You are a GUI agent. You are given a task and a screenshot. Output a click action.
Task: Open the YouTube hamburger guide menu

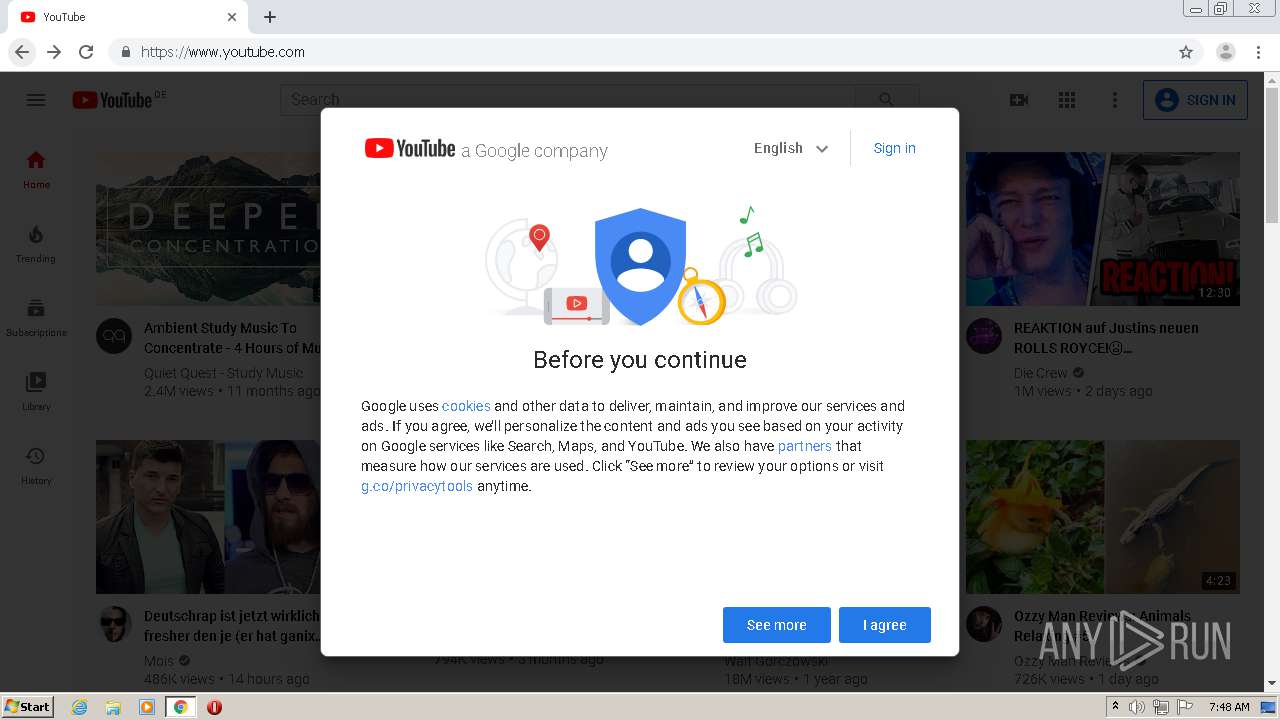[x=36, y=100]
